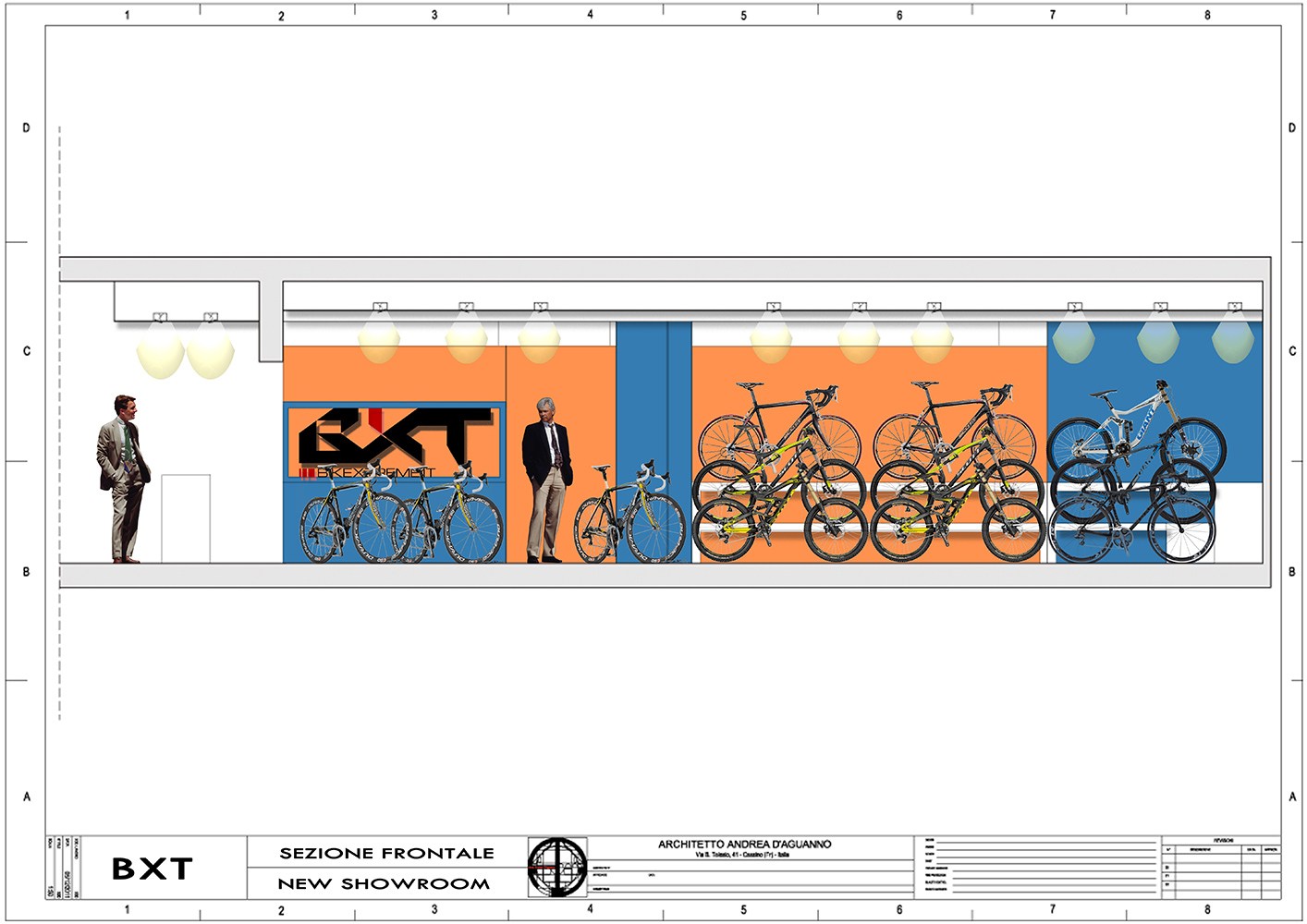Screen dimensions: 1307x924
Task: Click grid number 4 on the top border
Action: click(590, 15)
